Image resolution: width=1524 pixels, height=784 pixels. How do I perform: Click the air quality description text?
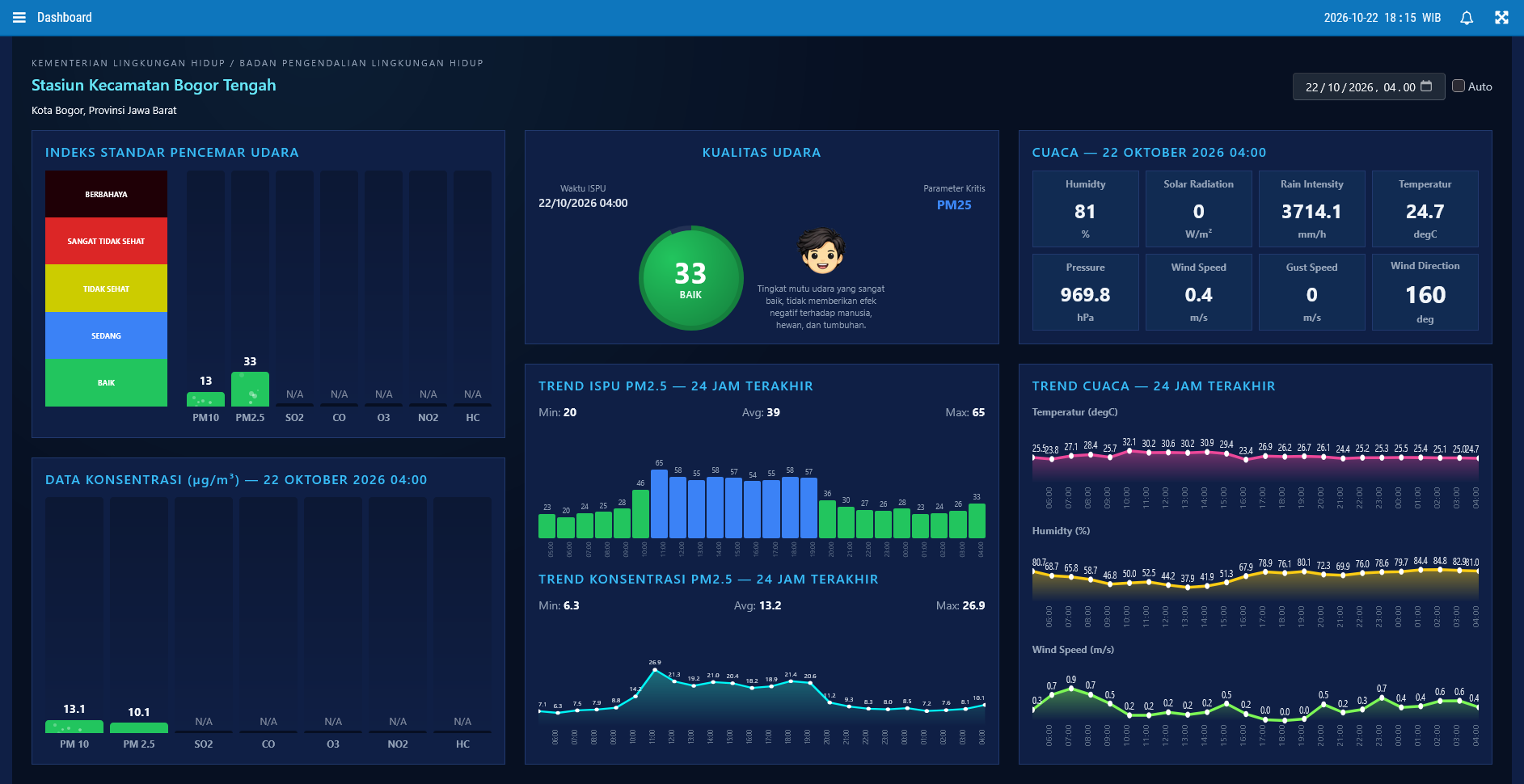pos(821,307)
